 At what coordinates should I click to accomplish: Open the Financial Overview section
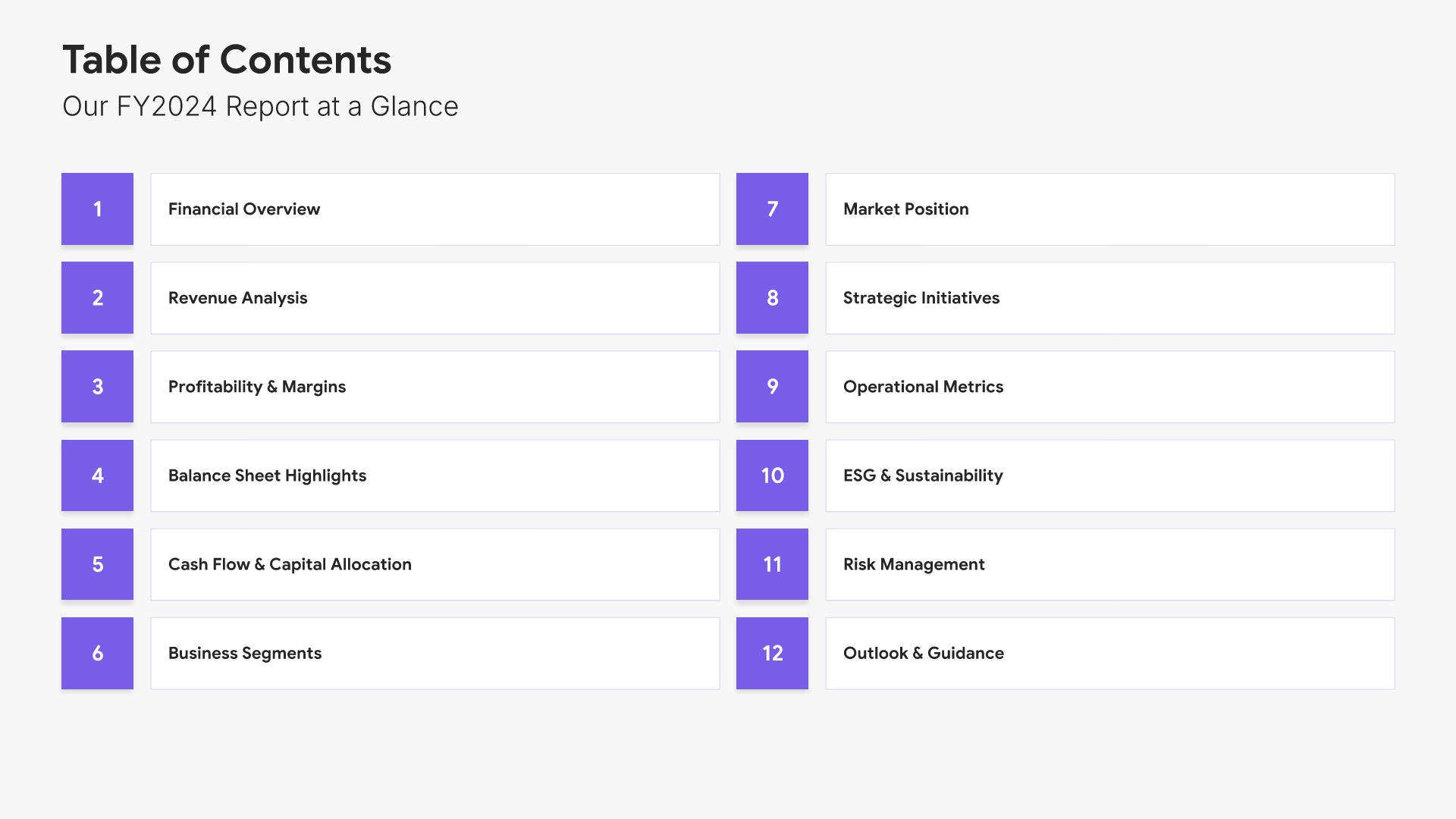(435, 209)
